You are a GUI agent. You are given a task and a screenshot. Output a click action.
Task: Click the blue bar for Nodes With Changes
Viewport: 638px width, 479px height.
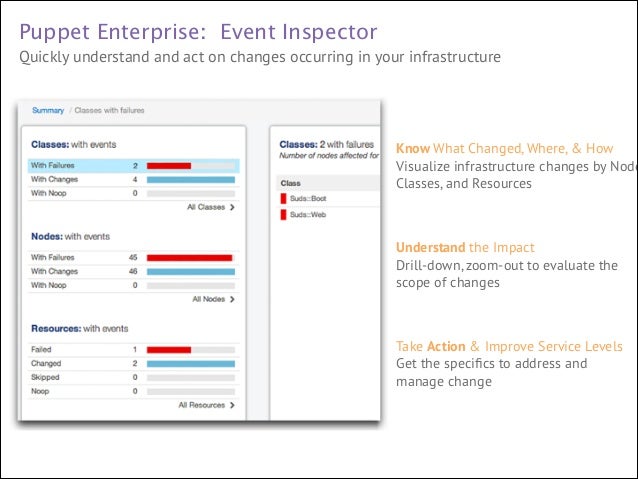coord(191,272)
